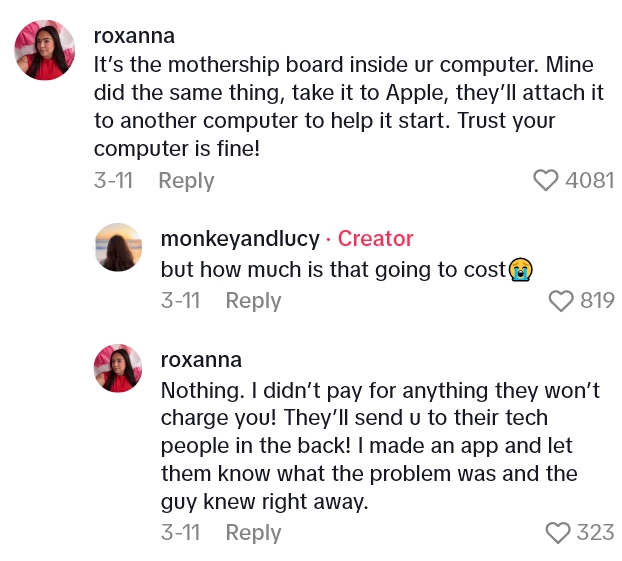
Task: Click the 'the guy knew right away' reply text
Action: (265, 502)
